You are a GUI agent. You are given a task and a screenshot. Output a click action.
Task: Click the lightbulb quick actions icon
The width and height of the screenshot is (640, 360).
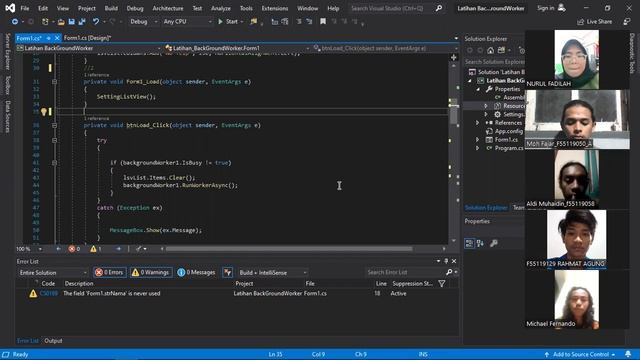click(x=44, y=112)
